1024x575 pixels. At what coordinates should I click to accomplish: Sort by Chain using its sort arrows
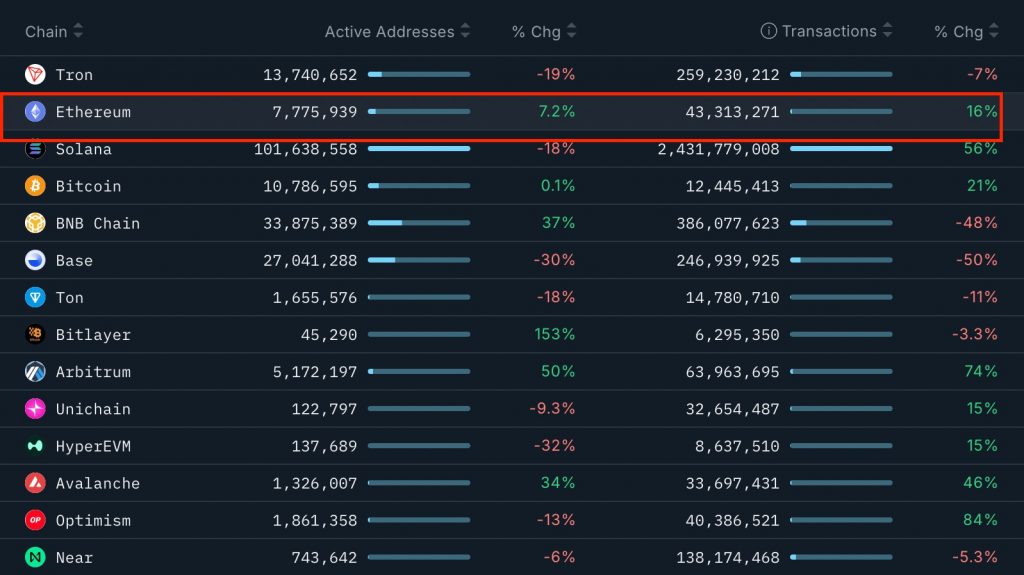[78, 31]
